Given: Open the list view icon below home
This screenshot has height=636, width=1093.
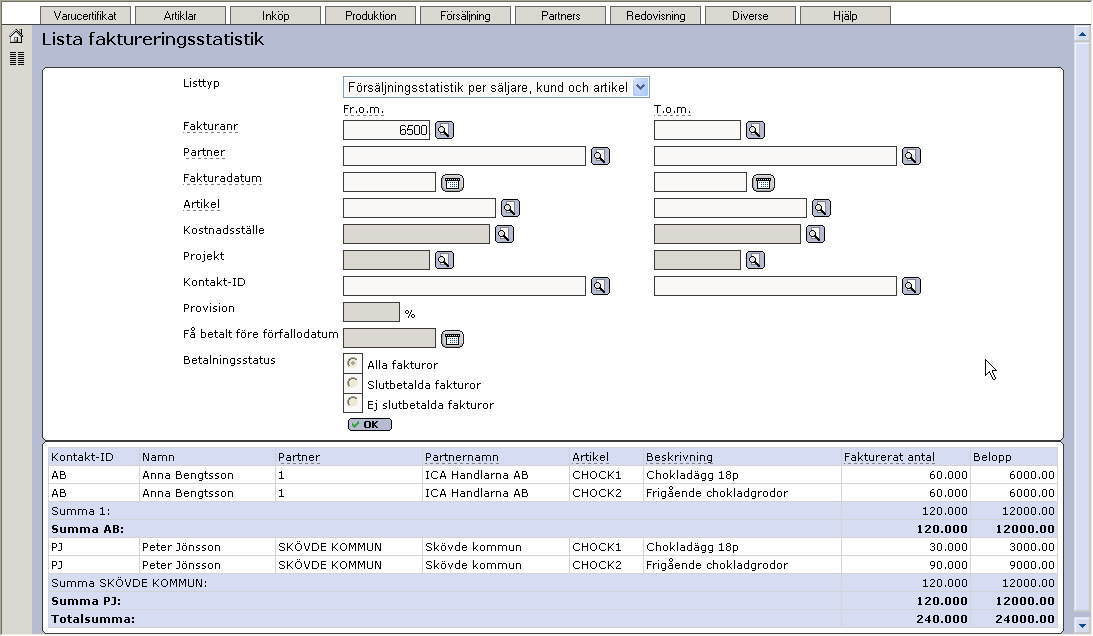Looking at the screenshot, I should point(17,59).
